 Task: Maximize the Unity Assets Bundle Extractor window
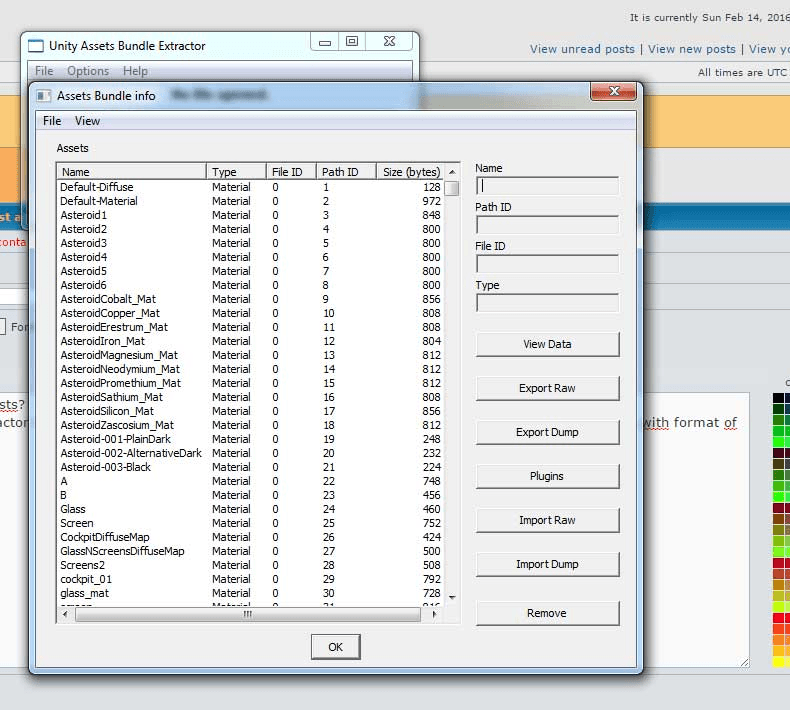click(x=352, y=42)
